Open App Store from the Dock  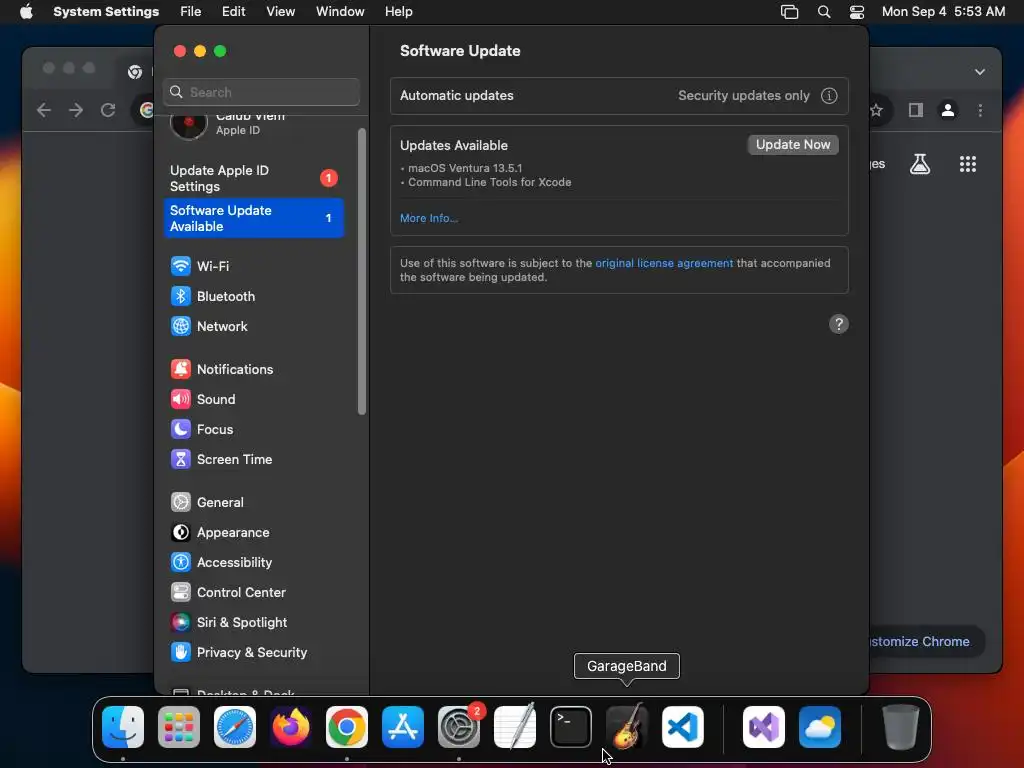(403, 727)
